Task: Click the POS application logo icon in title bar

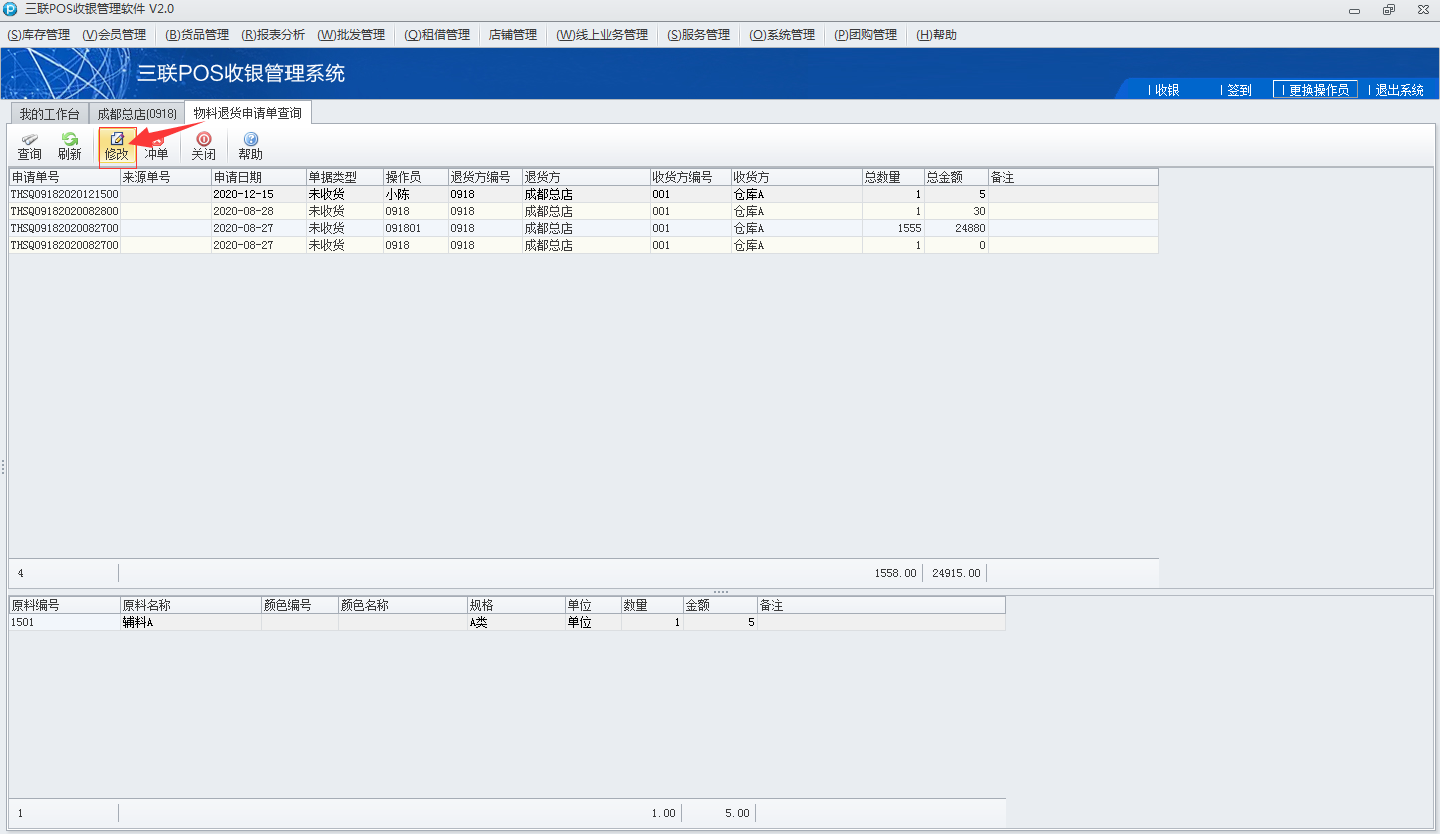Action: click(x=10, y=9)
